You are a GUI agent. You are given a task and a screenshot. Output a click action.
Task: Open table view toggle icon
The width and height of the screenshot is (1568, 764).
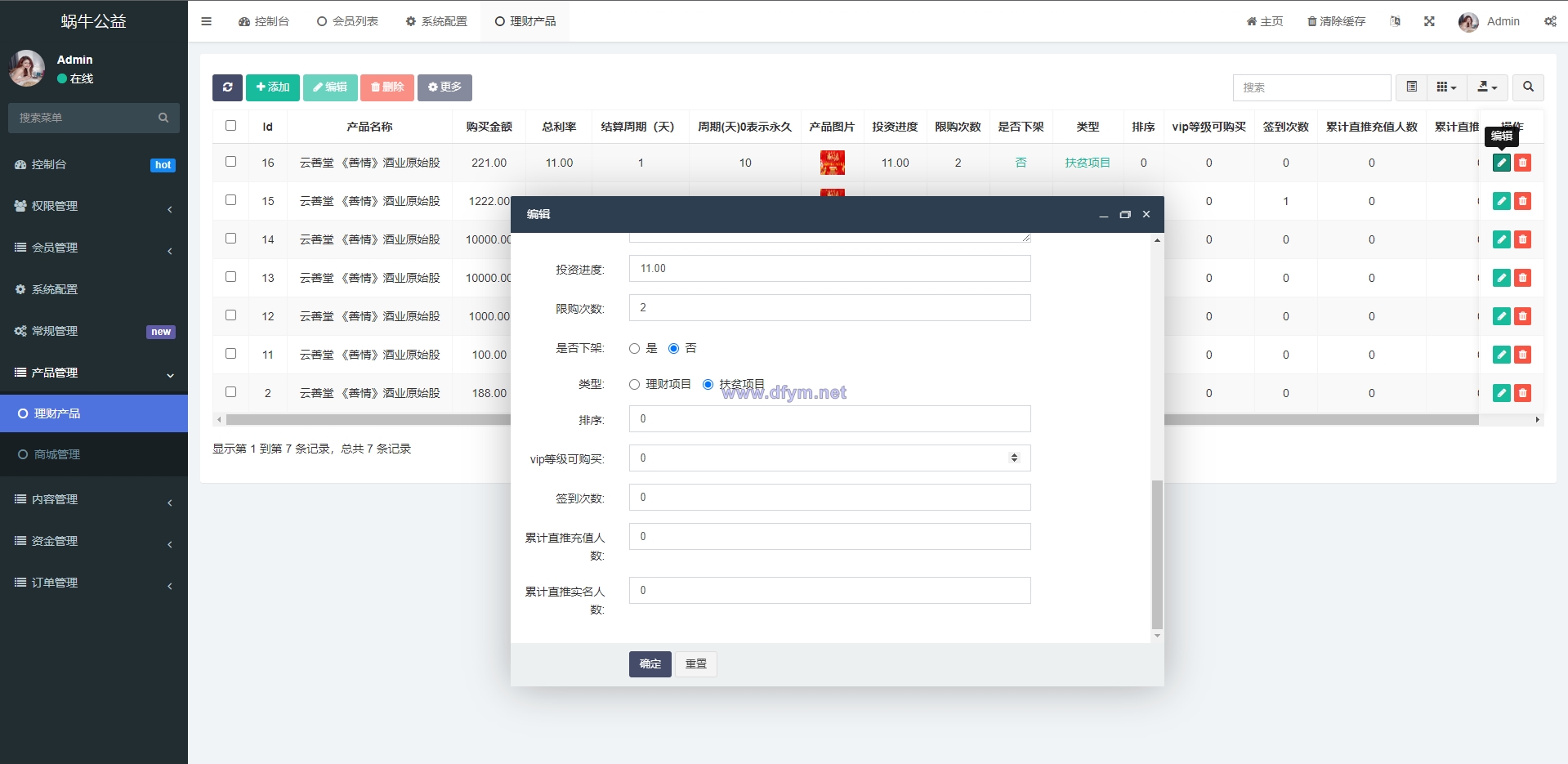pos(1411,87)
